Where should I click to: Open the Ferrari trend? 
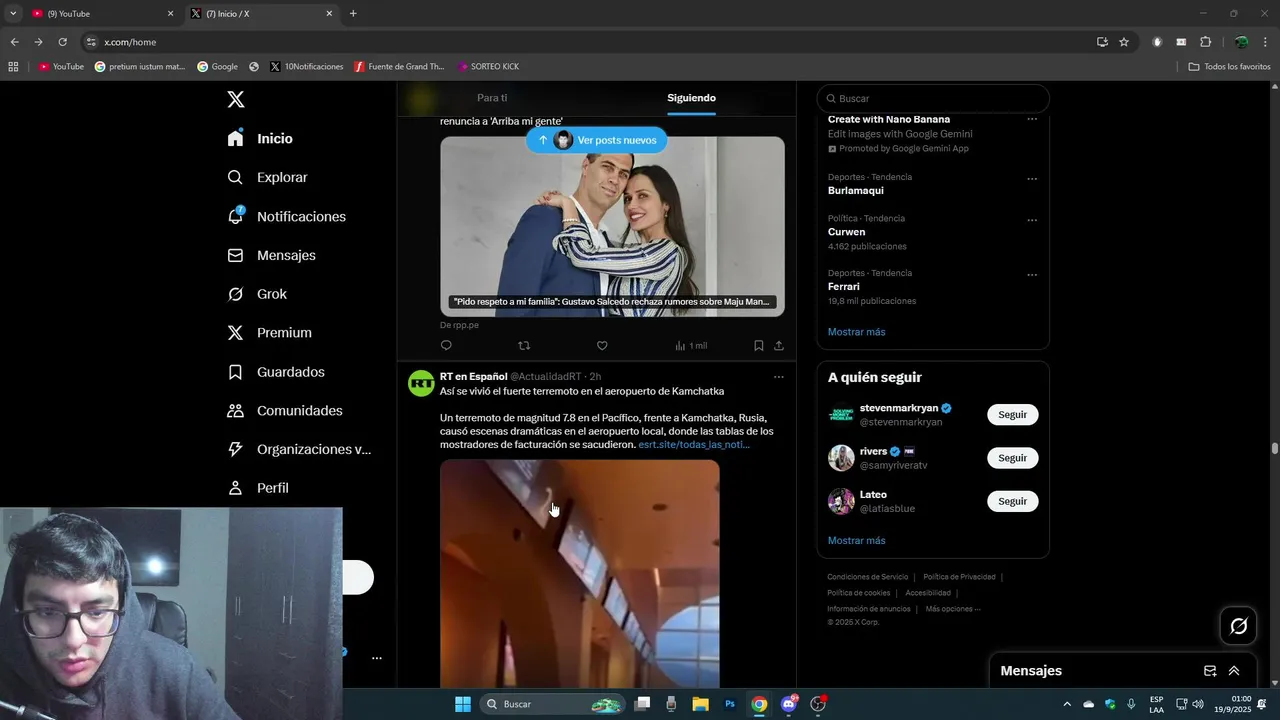[x=843, y=287]
